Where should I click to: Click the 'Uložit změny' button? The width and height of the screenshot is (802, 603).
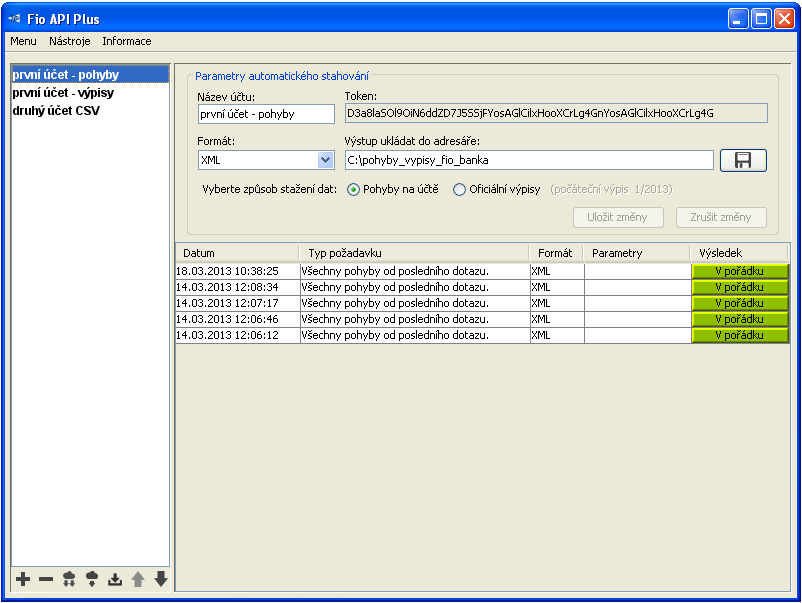[618, 217]
